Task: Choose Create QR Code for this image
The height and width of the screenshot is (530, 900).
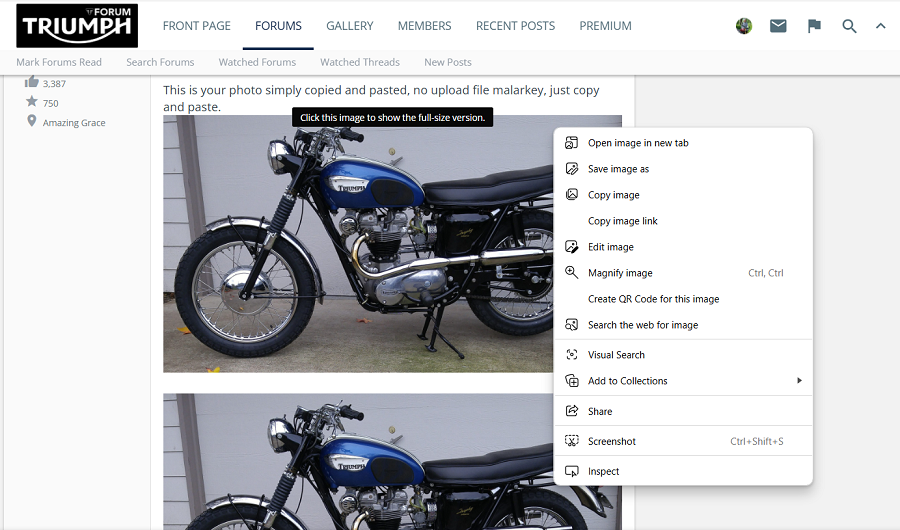Action: pyautogui.click(x=683, y=299)
